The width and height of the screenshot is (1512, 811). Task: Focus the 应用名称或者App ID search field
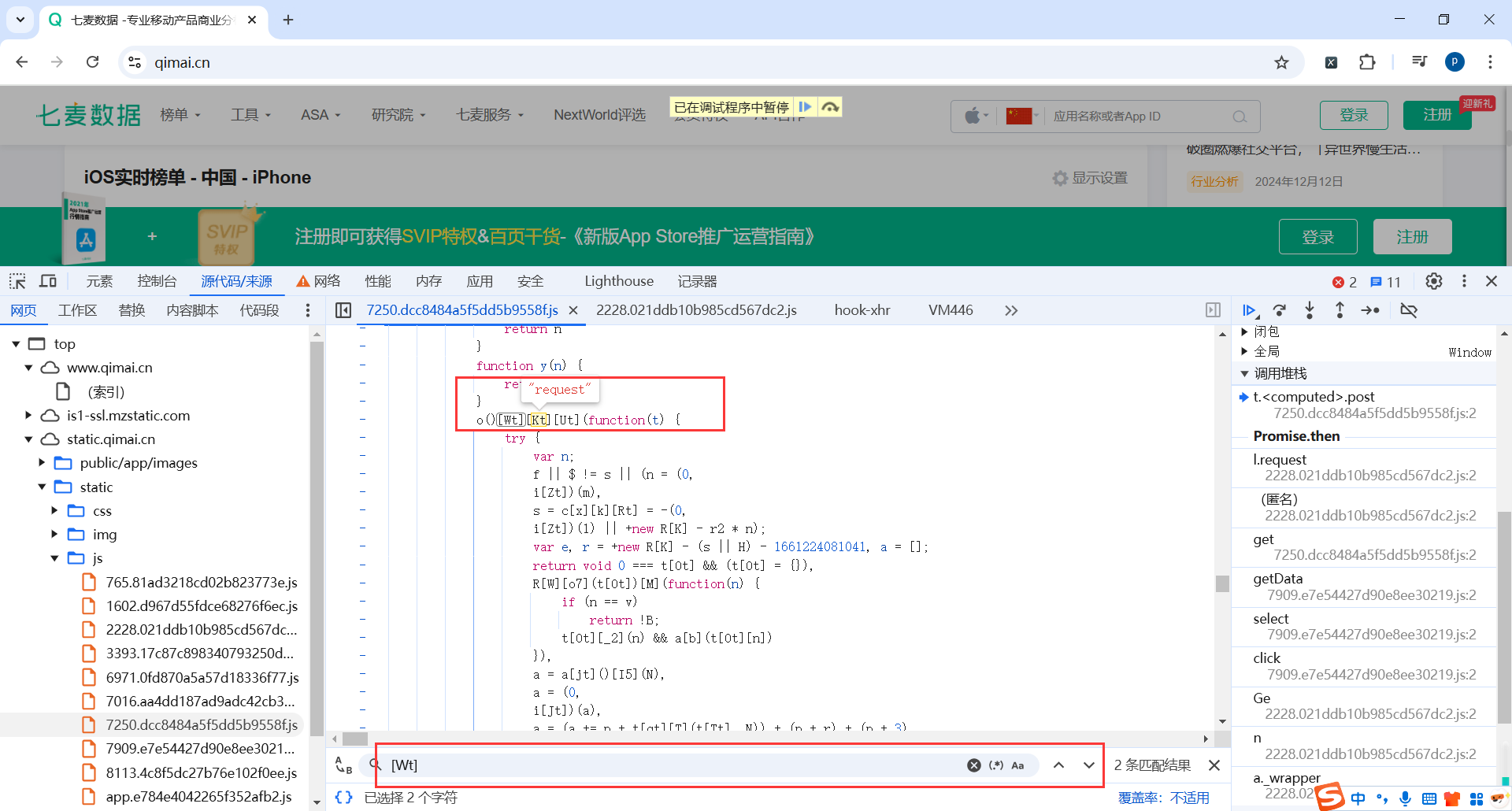pyautogui.click(x=1140, y=117)
